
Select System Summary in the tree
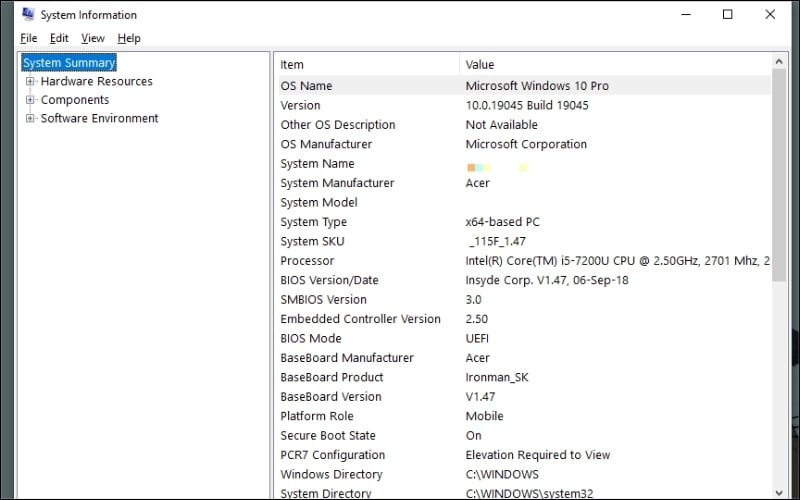click(69, 63)
